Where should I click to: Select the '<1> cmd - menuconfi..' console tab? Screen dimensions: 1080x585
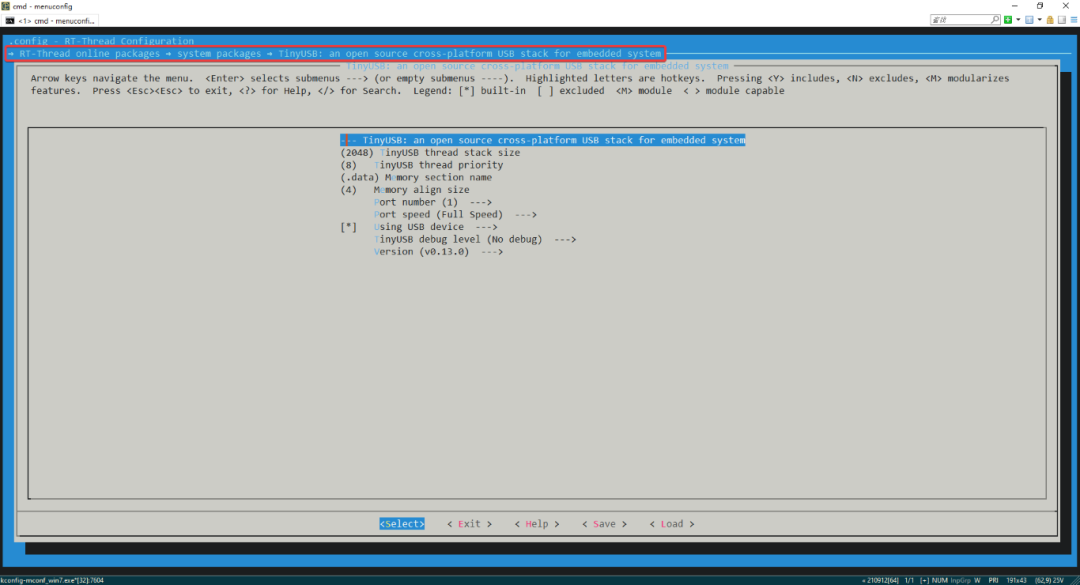coord(50,21)
